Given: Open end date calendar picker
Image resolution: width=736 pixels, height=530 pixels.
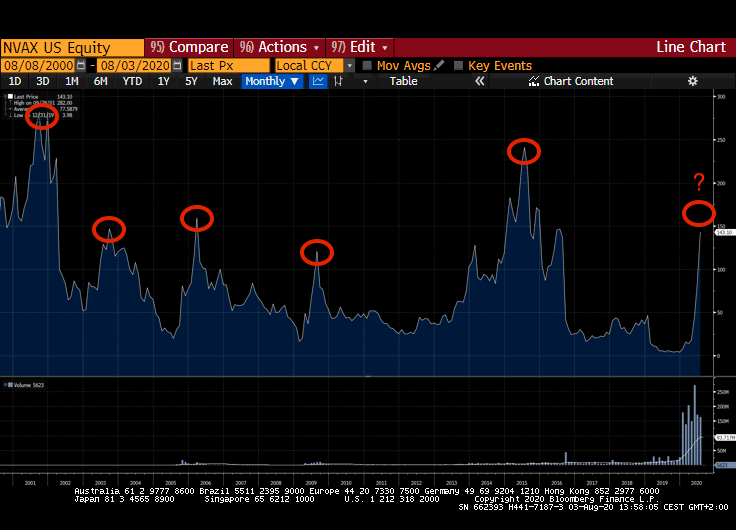Looking at the screenshot, I should 177,65.
